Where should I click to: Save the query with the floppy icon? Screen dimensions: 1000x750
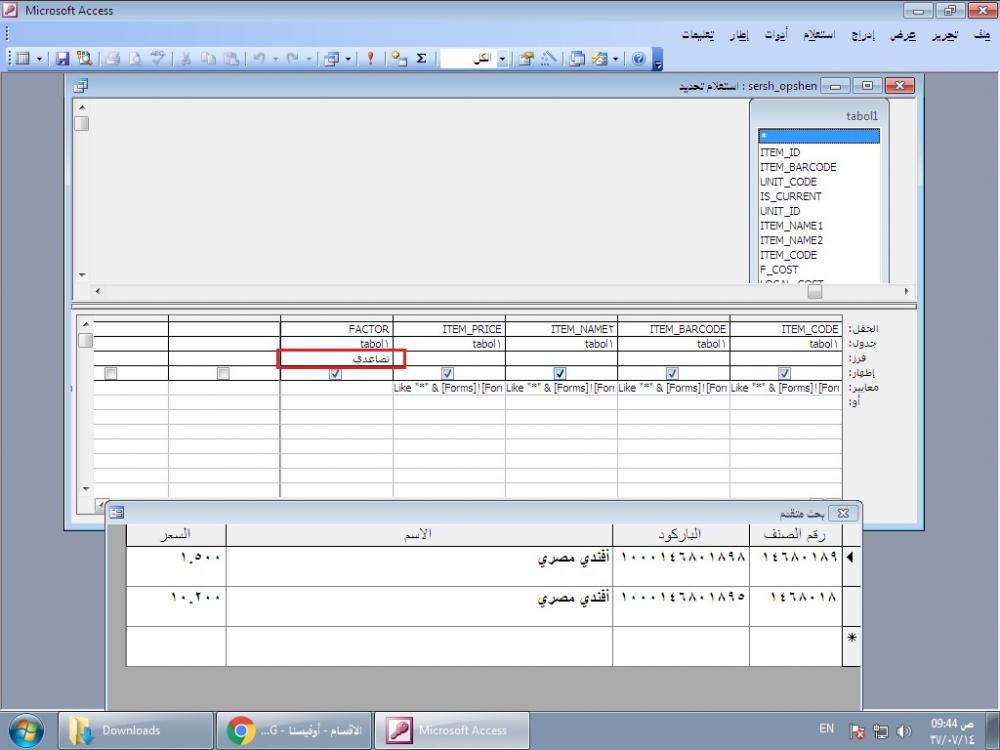[62, 59]
